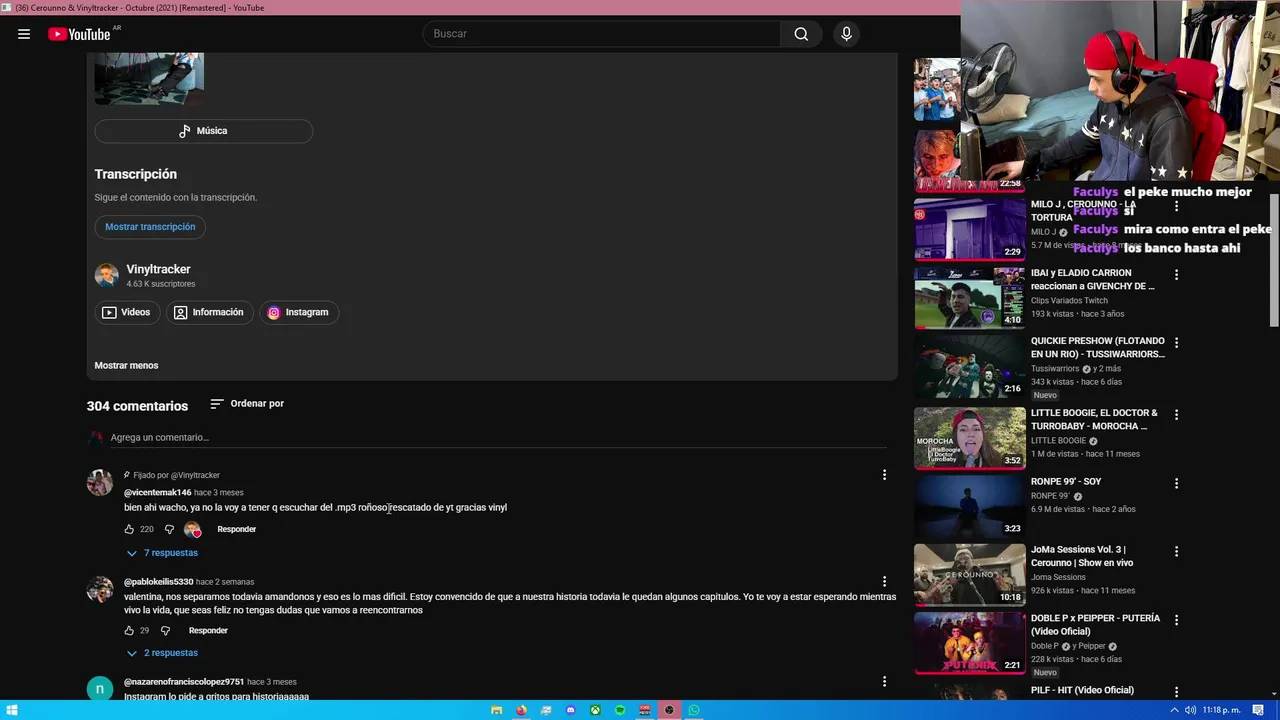Open options for MILO J LA TORTURA video
Viewport: 1280px width, 720px height.
[1176, 206]
